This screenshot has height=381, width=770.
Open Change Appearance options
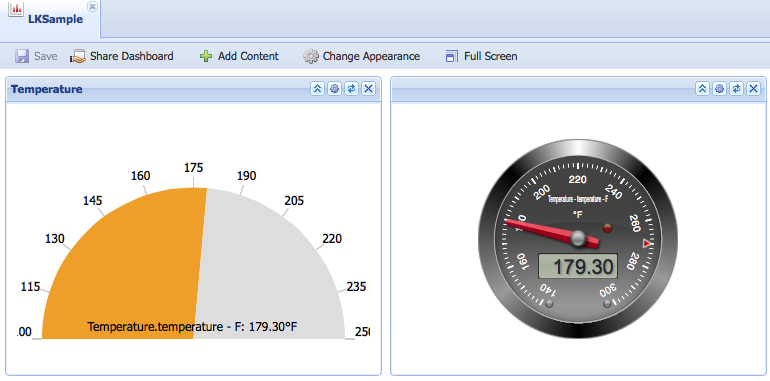361,56
